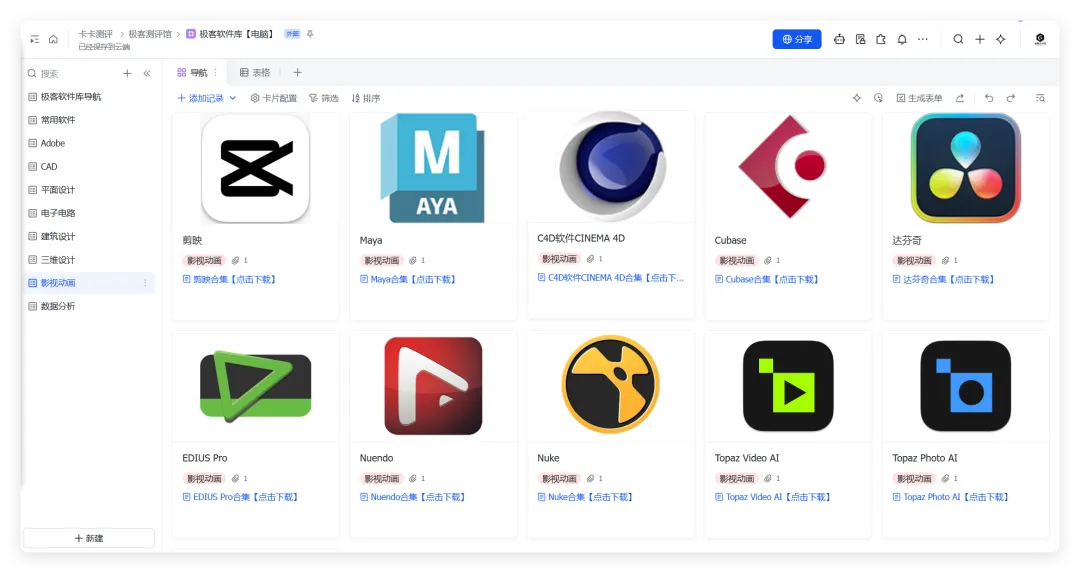
Task: Click the magnifier search icon in top-right header
Action: pyautogui.click(x=958, y=39)
